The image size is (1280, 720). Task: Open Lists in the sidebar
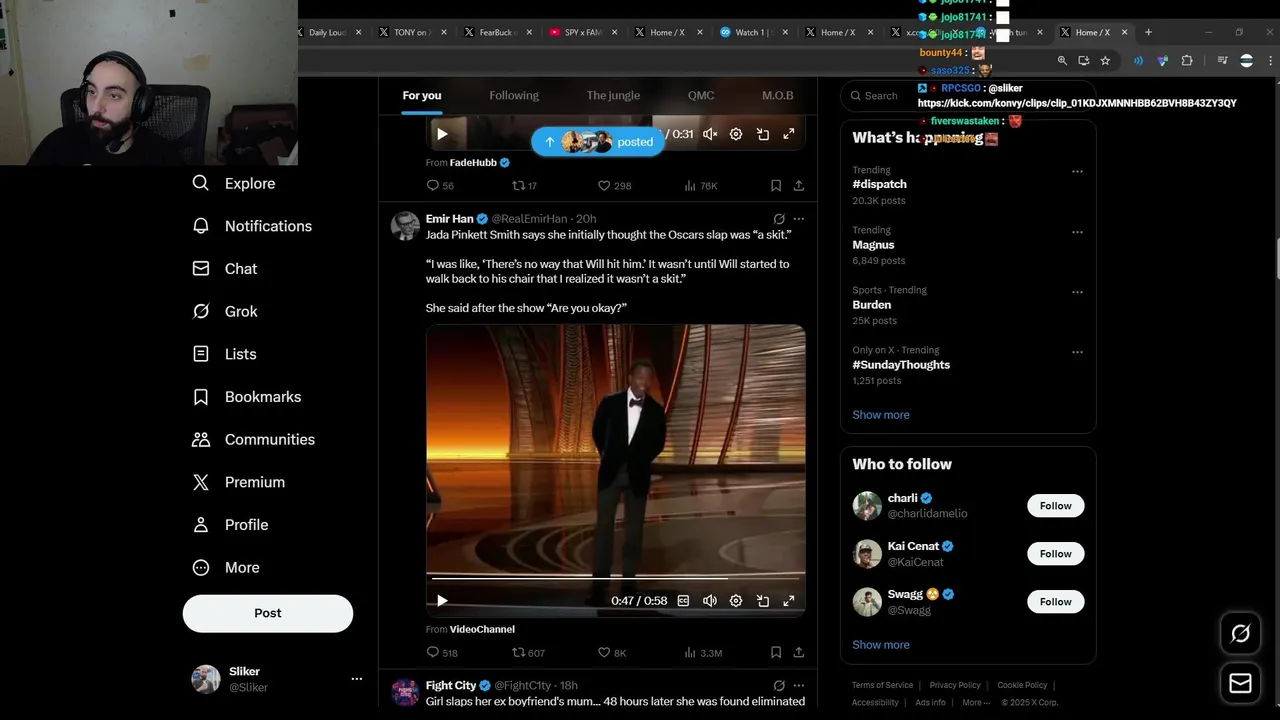coord(224,354)
